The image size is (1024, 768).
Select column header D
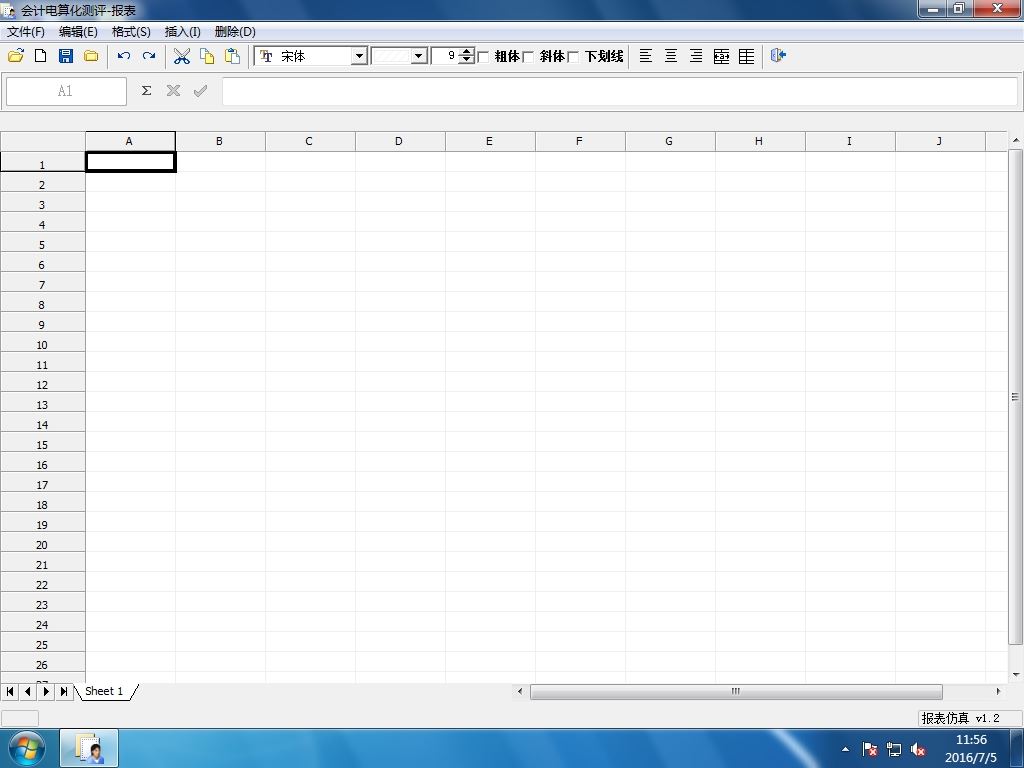399,141
